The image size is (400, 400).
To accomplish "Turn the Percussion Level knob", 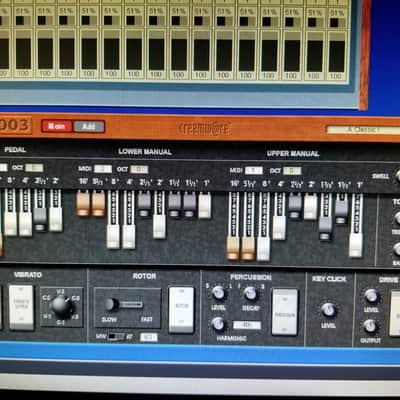I will 218,293.
